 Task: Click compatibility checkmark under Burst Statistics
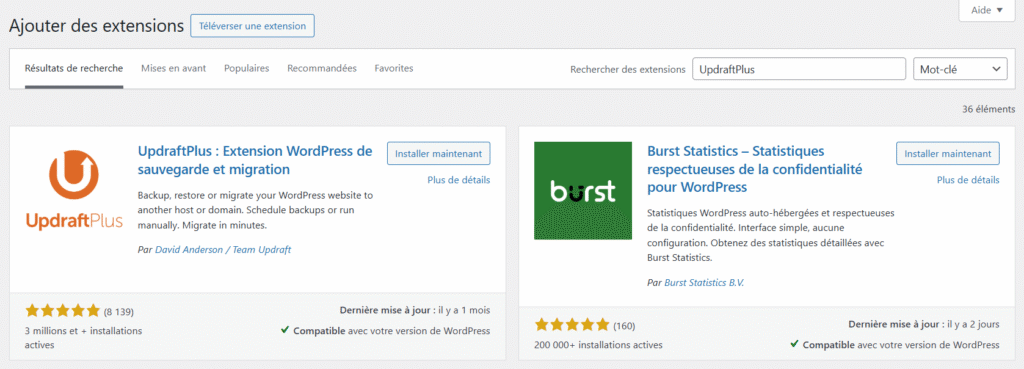tap(794, 344)
